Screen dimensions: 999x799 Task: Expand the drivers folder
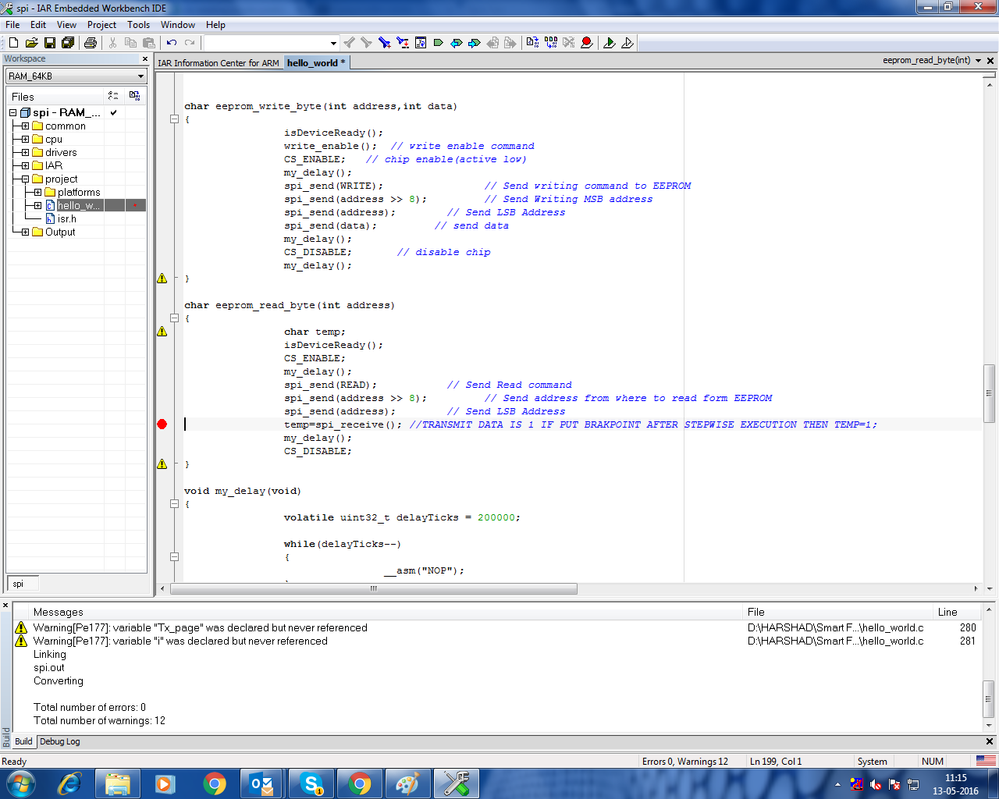pyautogui.click(x=25, y=152)
